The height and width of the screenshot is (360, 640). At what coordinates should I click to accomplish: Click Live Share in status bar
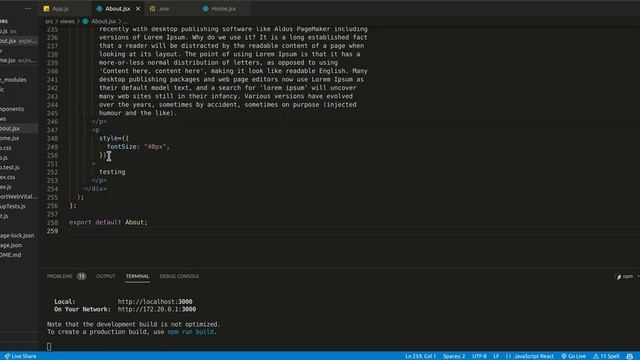20,356
